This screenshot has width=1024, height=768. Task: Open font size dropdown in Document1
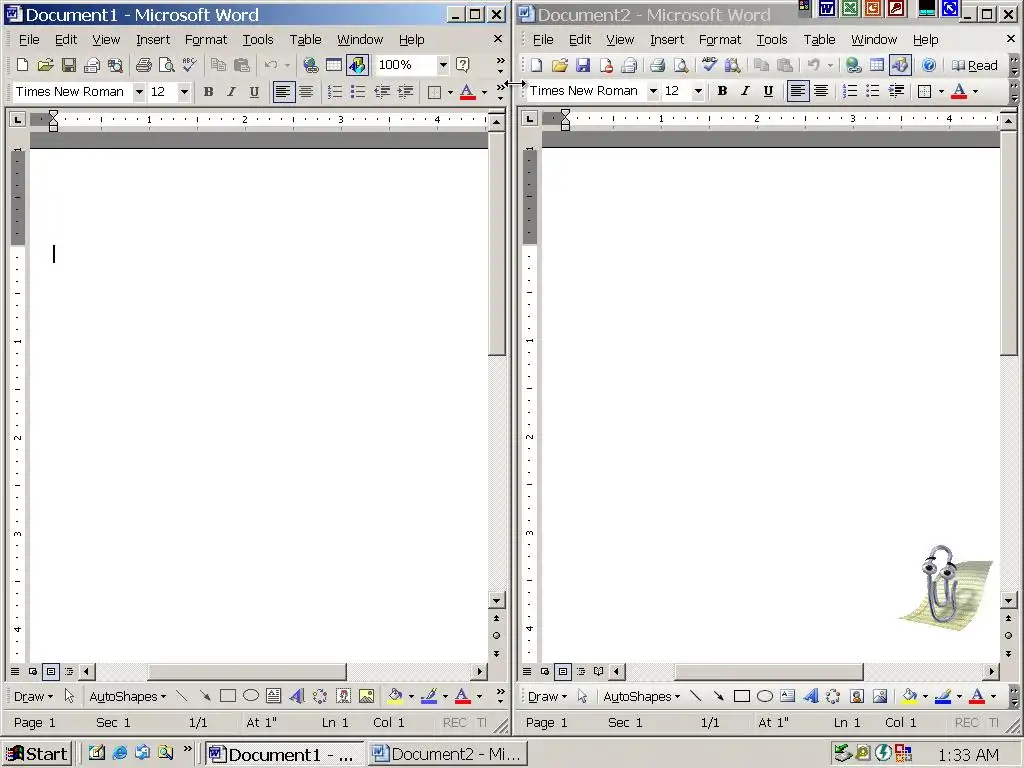point(184,92)
